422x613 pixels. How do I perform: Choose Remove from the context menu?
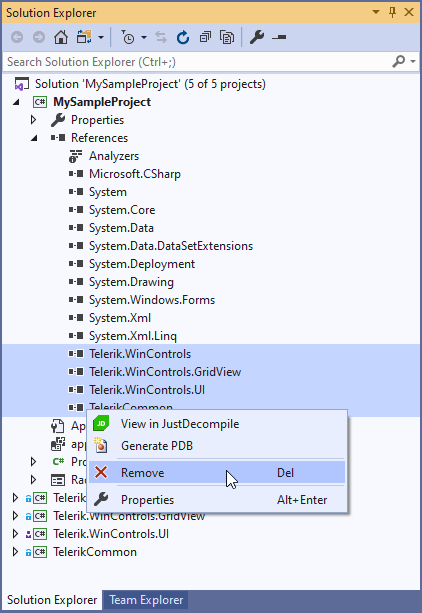point(217,473)
